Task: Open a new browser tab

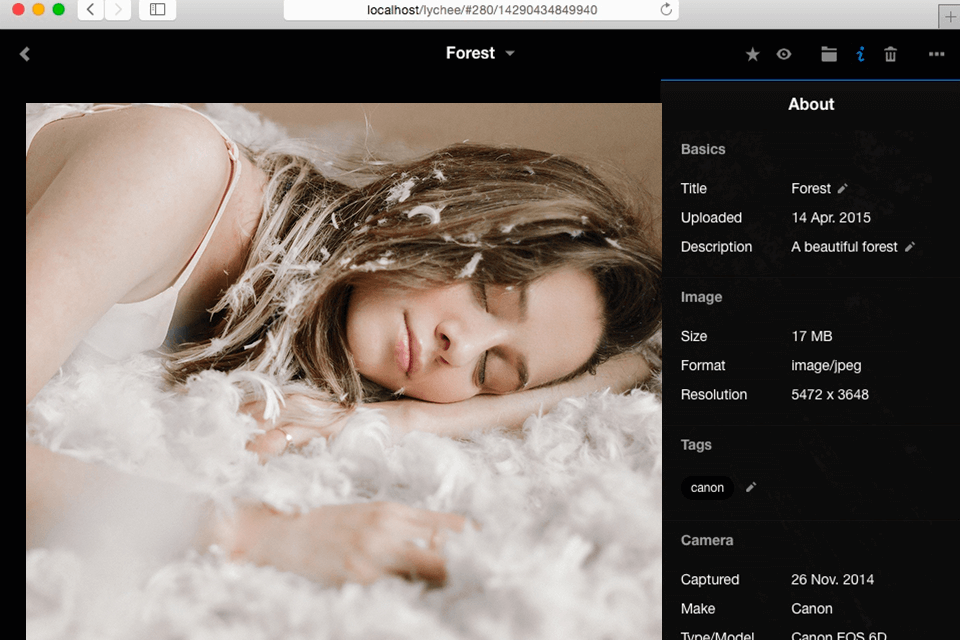Action: tap(949, 17)
